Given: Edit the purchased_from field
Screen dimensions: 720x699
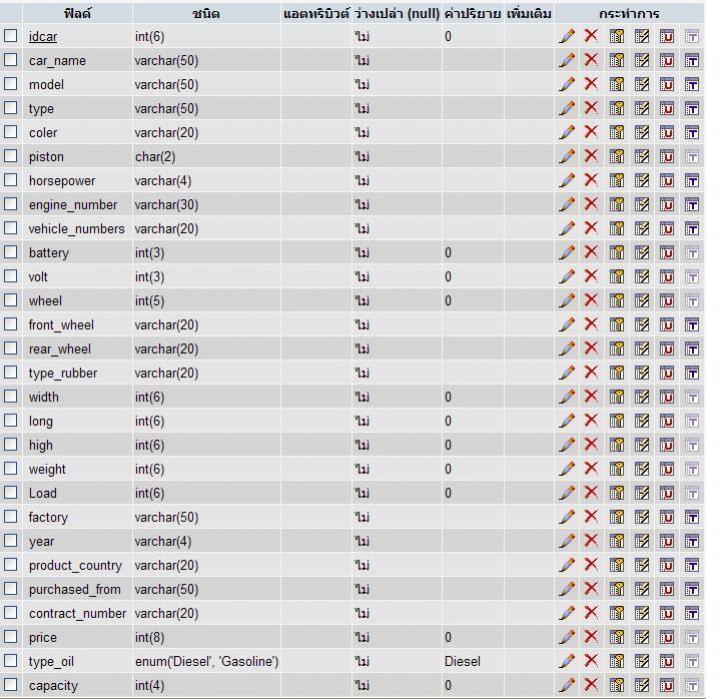Looking at the screenshot, I should click(x=567, y=589).
